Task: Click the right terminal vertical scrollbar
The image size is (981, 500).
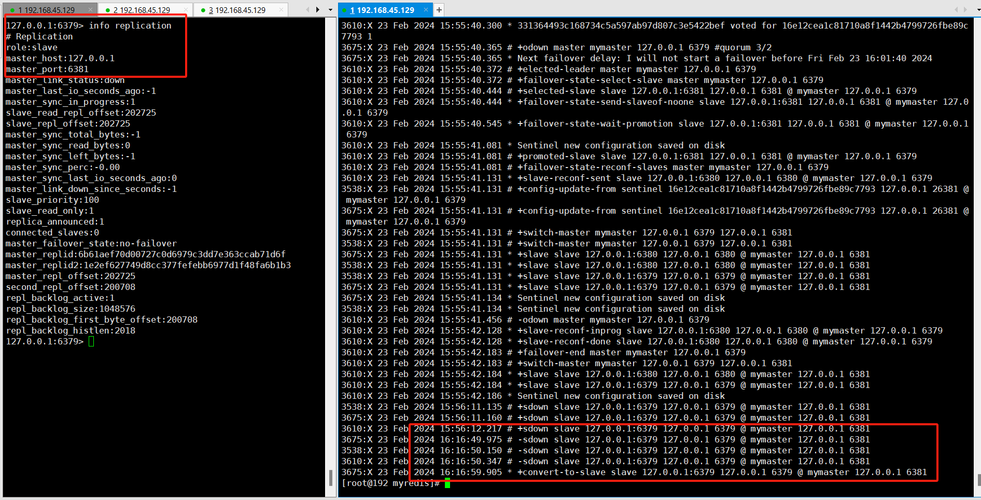Action: click(x=978, y=257)
